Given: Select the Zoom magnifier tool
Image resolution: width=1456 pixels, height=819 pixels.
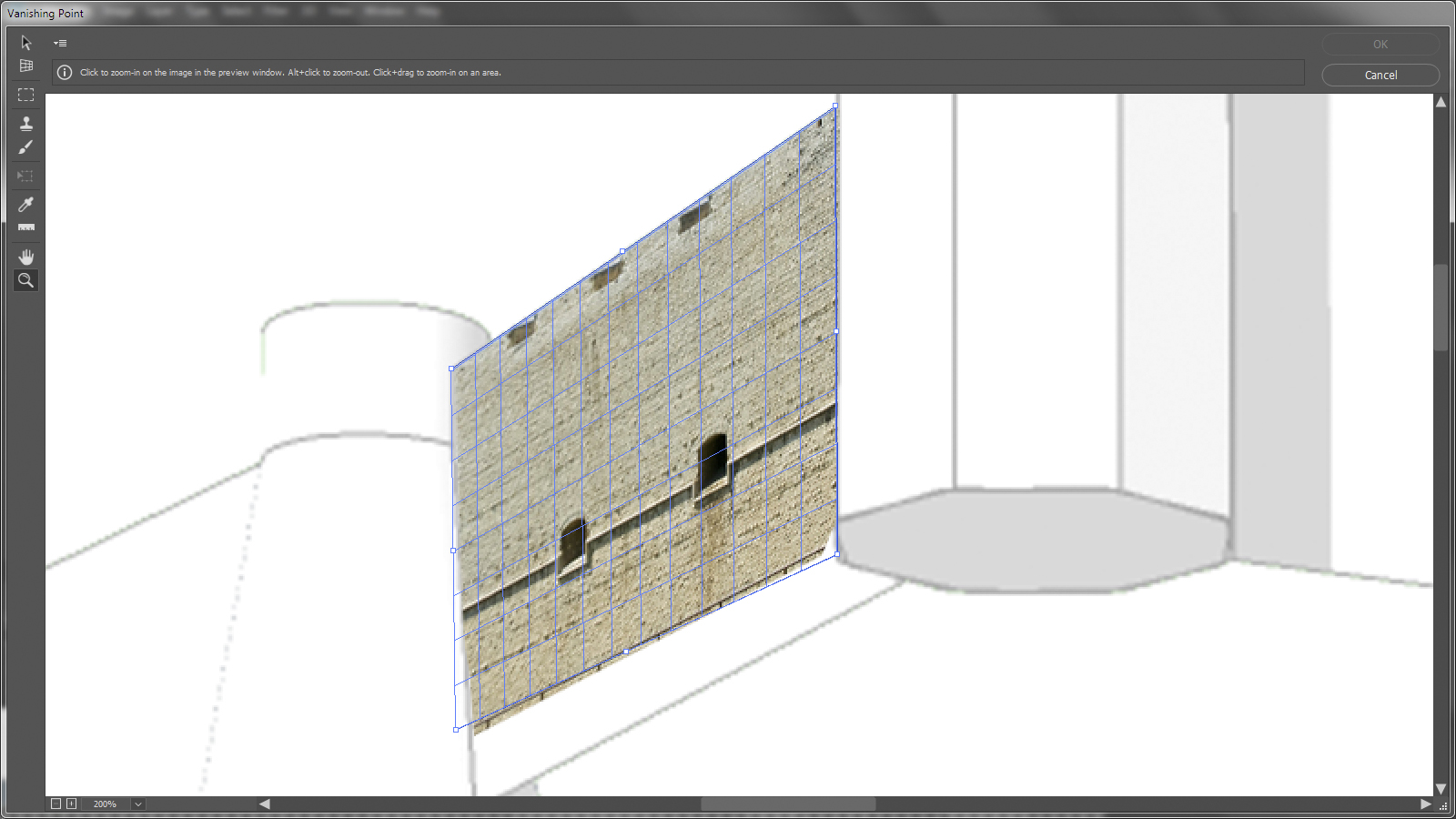Looking at the screenshot, I should pyautogui.click(x=25, y=280).
